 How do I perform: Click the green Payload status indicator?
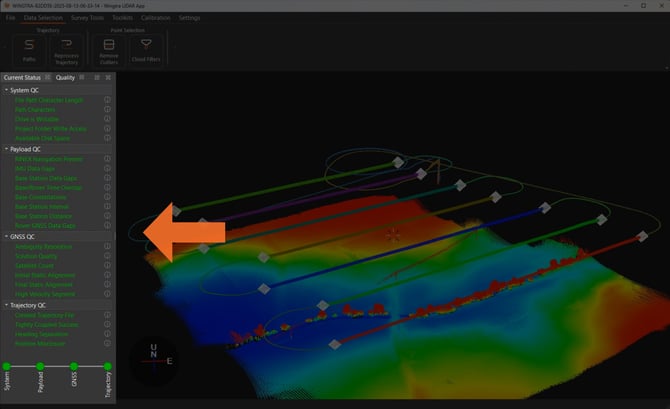(41, 367)
